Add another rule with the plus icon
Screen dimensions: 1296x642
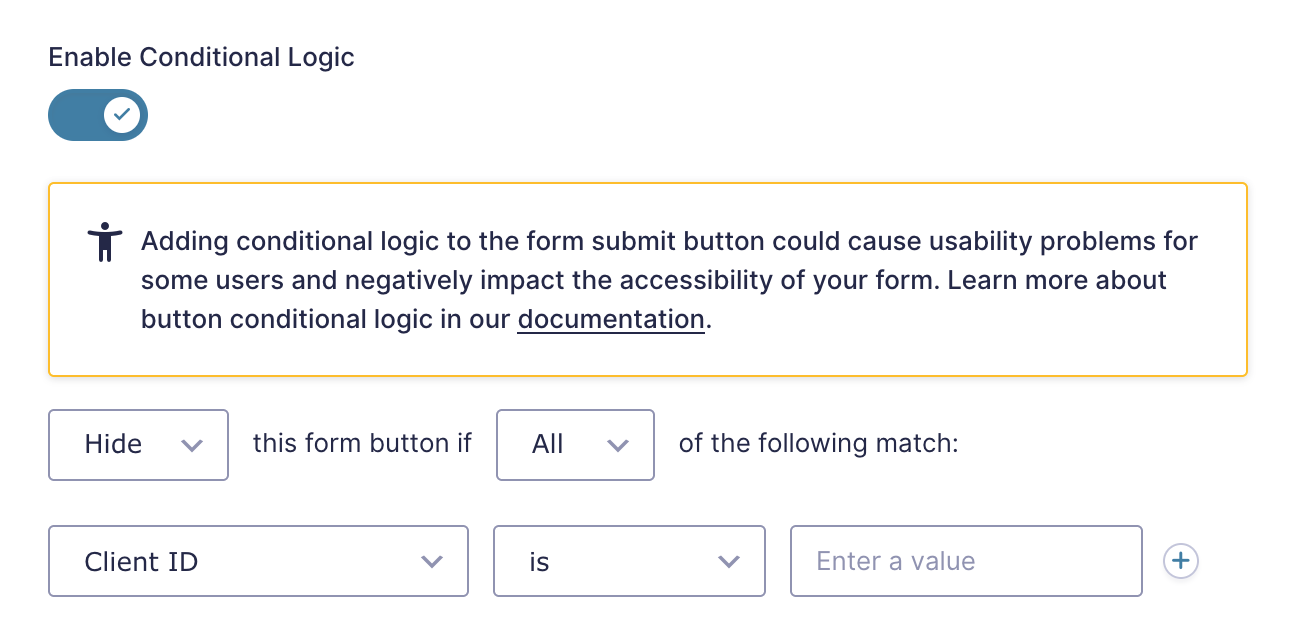(1181, 561)
